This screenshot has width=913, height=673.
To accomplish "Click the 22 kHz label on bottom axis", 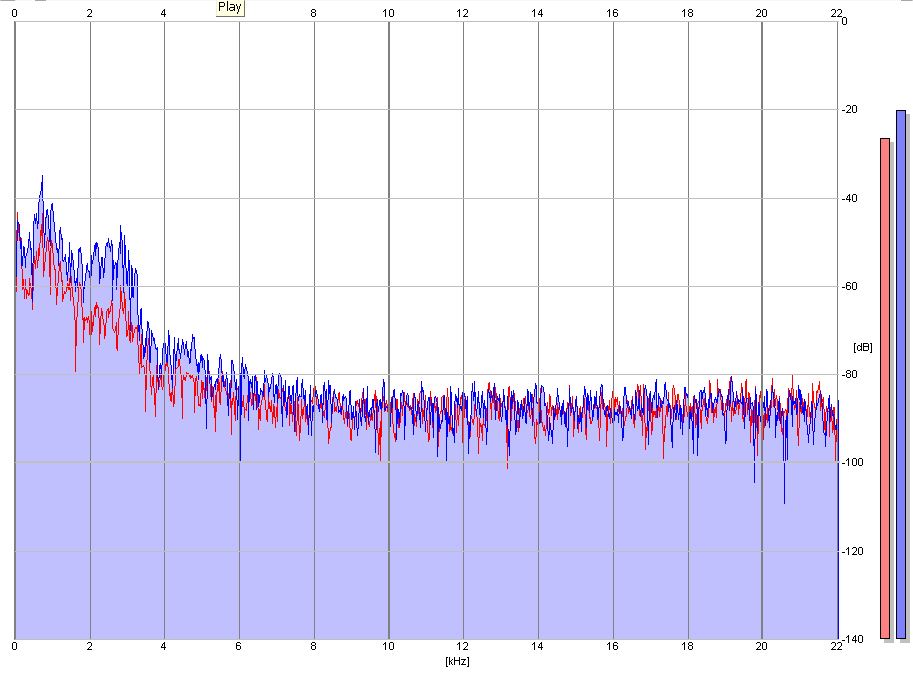I will point(836,648).
